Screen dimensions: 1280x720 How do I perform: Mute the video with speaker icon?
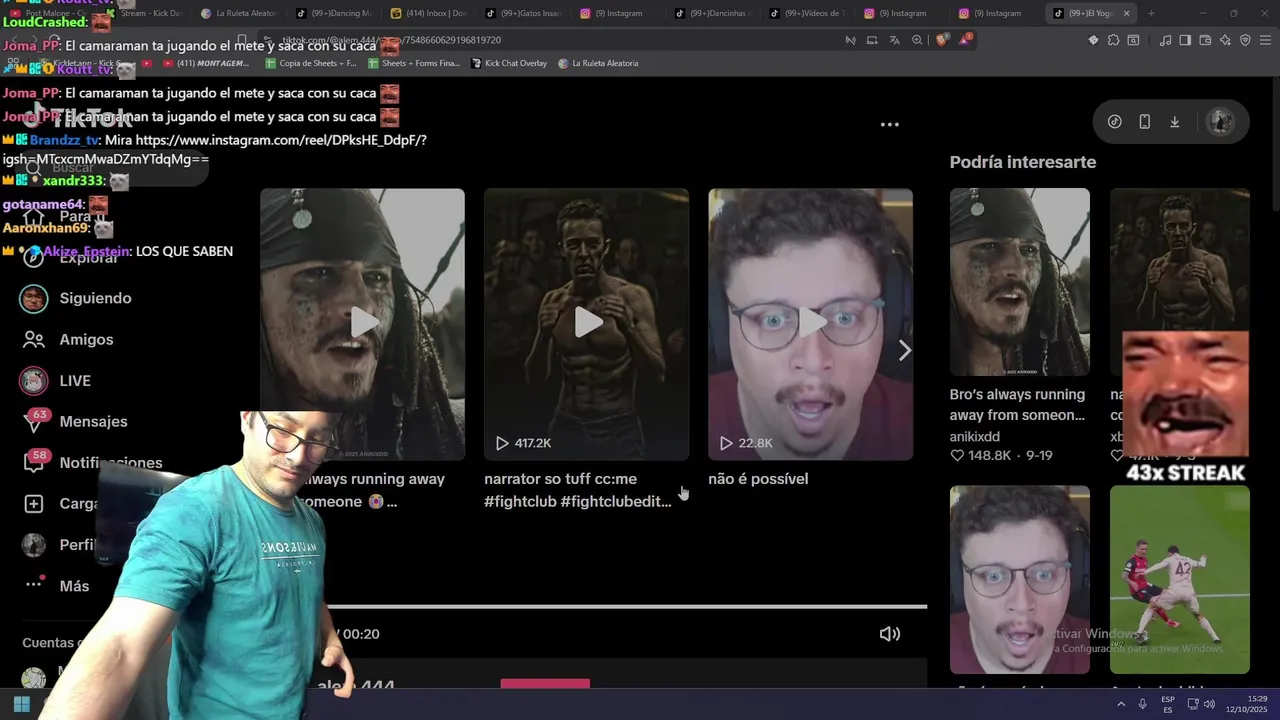click(x=889, y=634)
